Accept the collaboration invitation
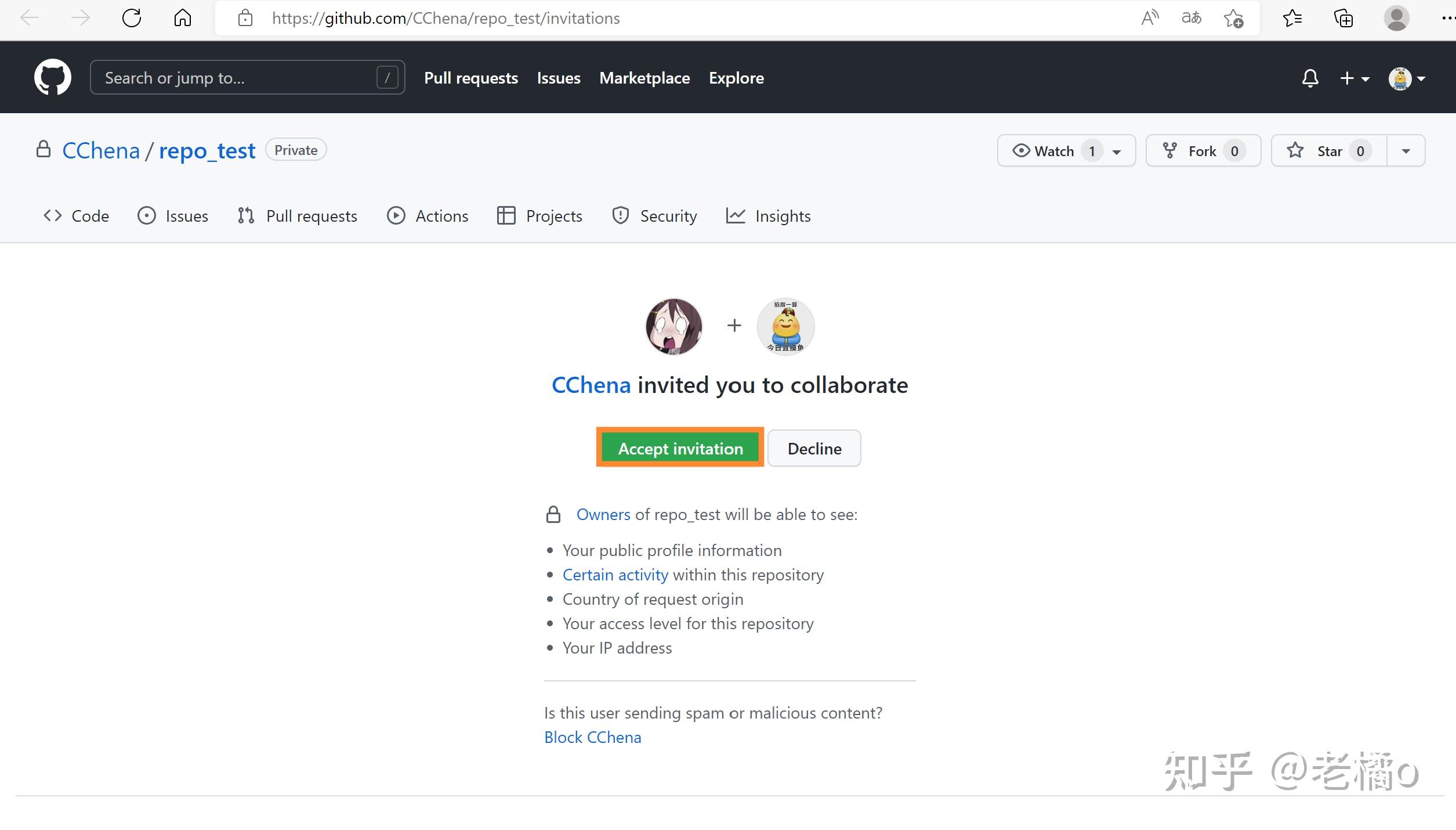This screenshot has height=830, width=1456. coord(680,448)
